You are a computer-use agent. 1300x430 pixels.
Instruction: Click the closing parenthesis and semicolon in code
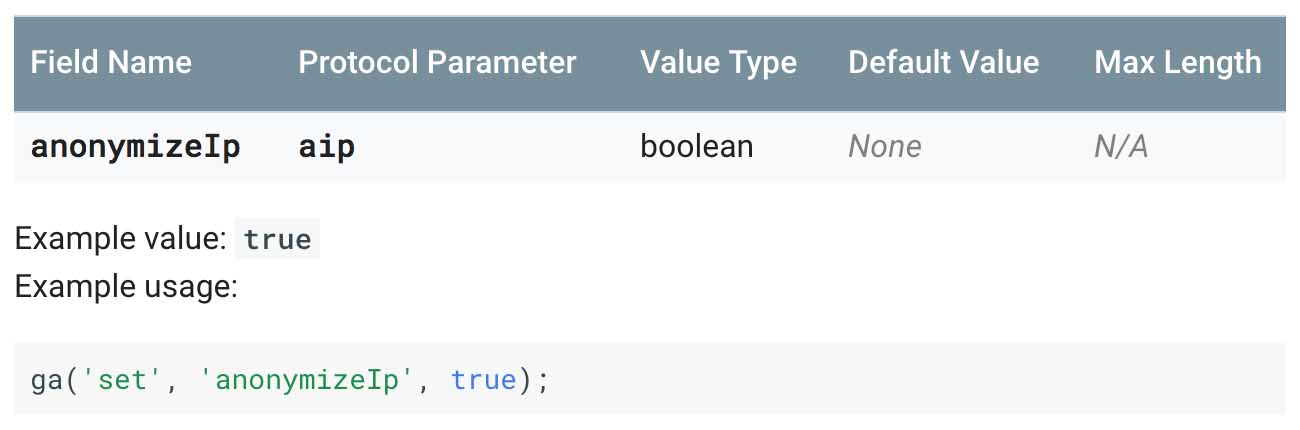point(533,381)
